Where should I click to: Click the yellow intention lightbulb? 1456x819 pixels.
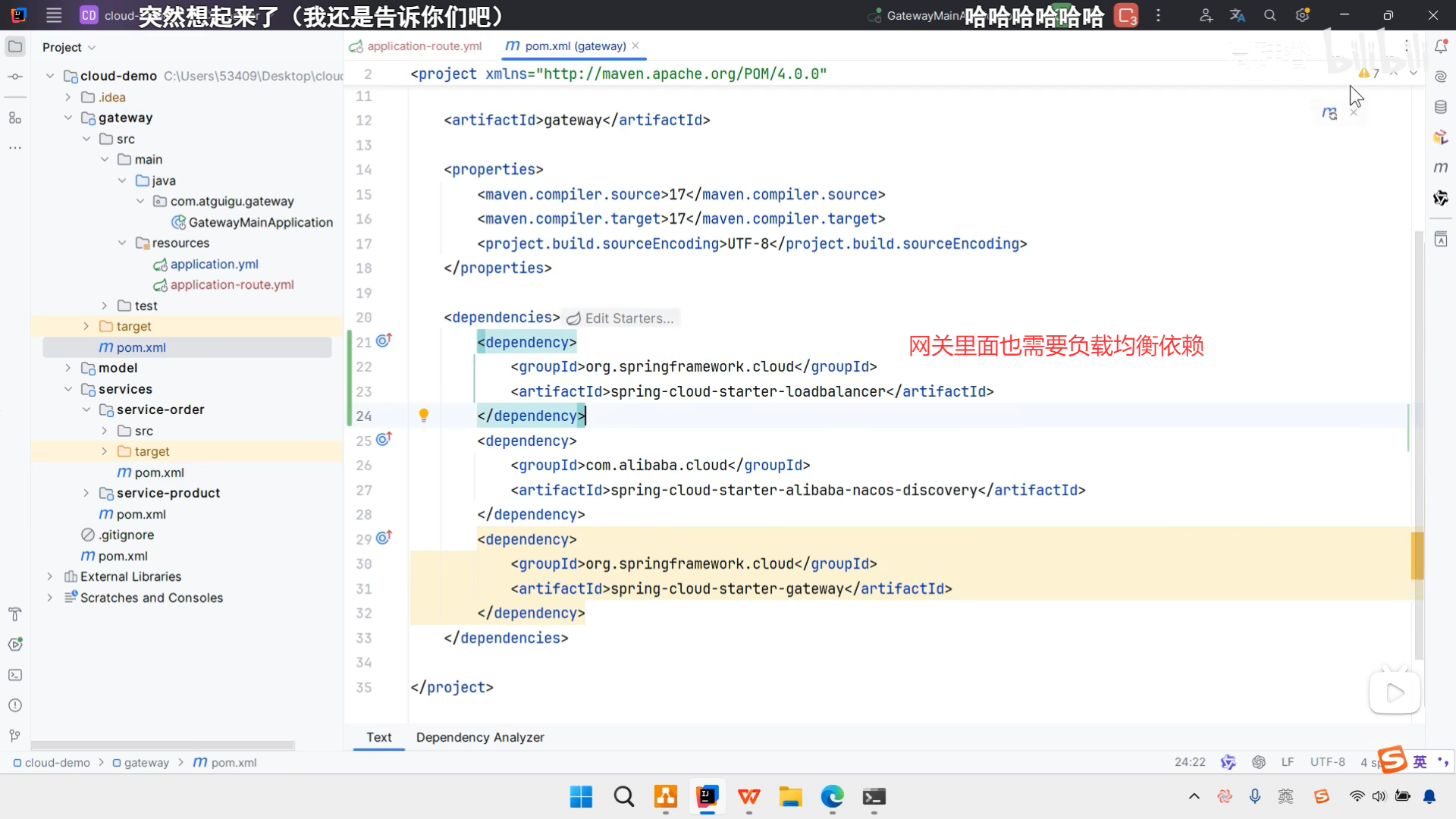(424, 415)
